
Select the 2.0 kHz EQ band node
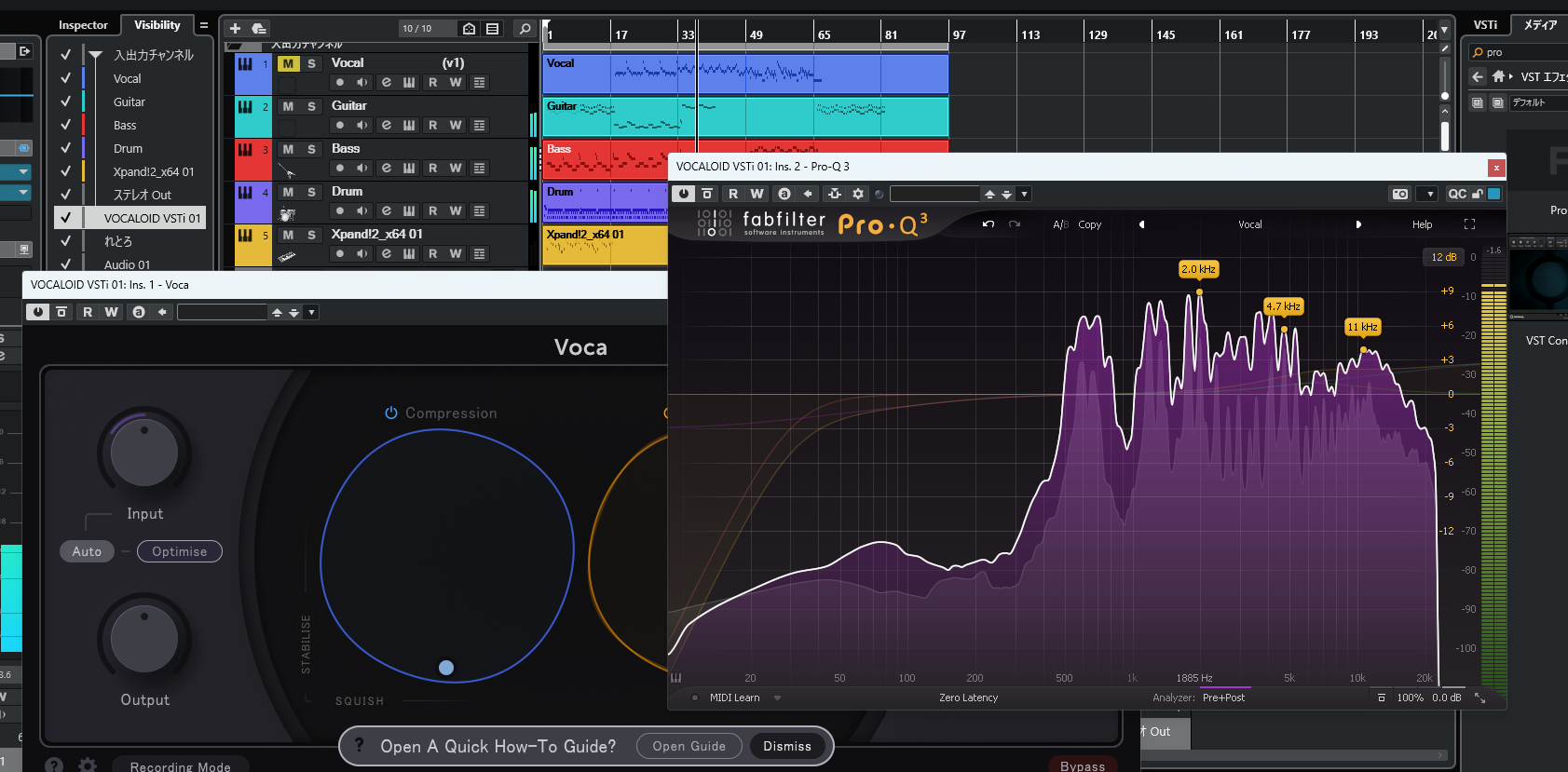click(x=1199, y=292)
